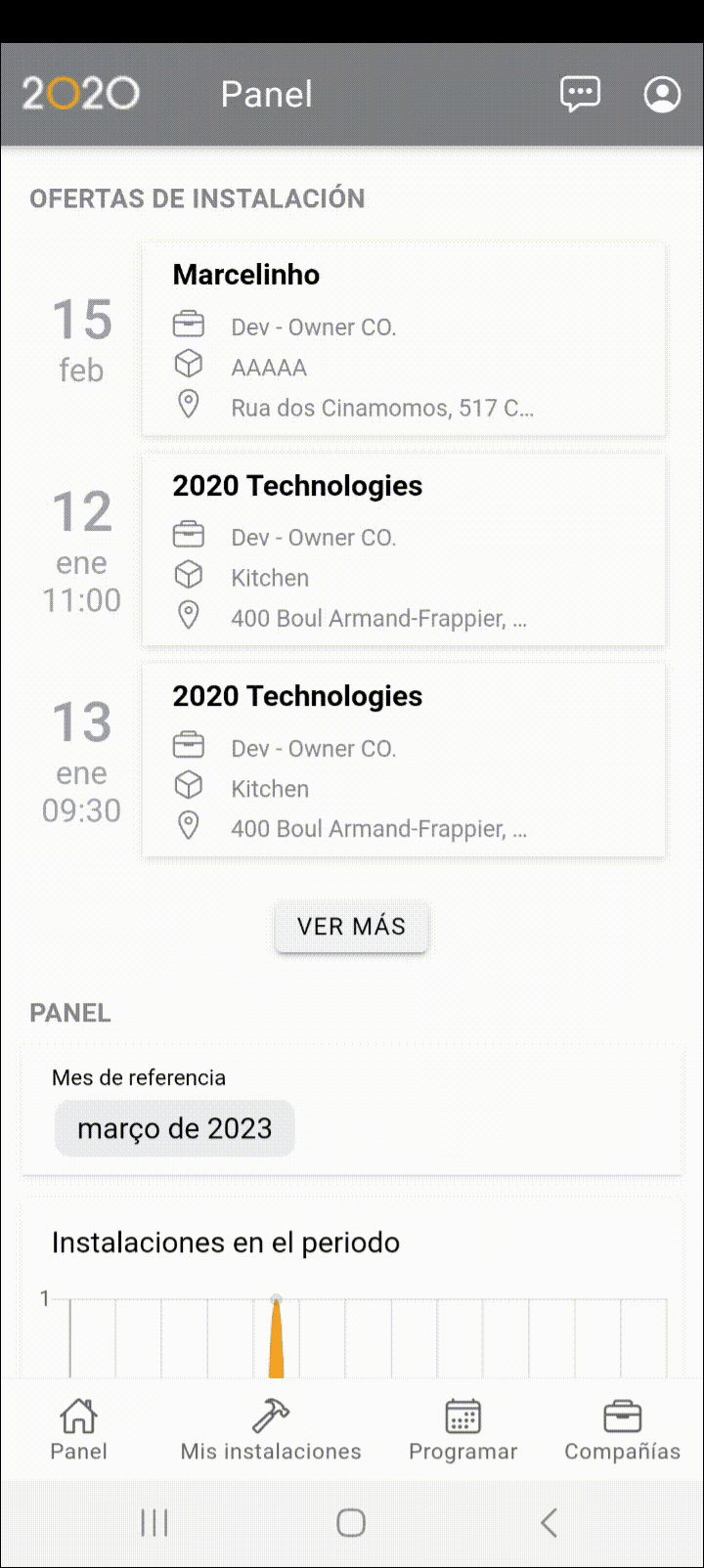Open the março de 2023 month selector
The image size is (704, 1568).
[174, 1128]
